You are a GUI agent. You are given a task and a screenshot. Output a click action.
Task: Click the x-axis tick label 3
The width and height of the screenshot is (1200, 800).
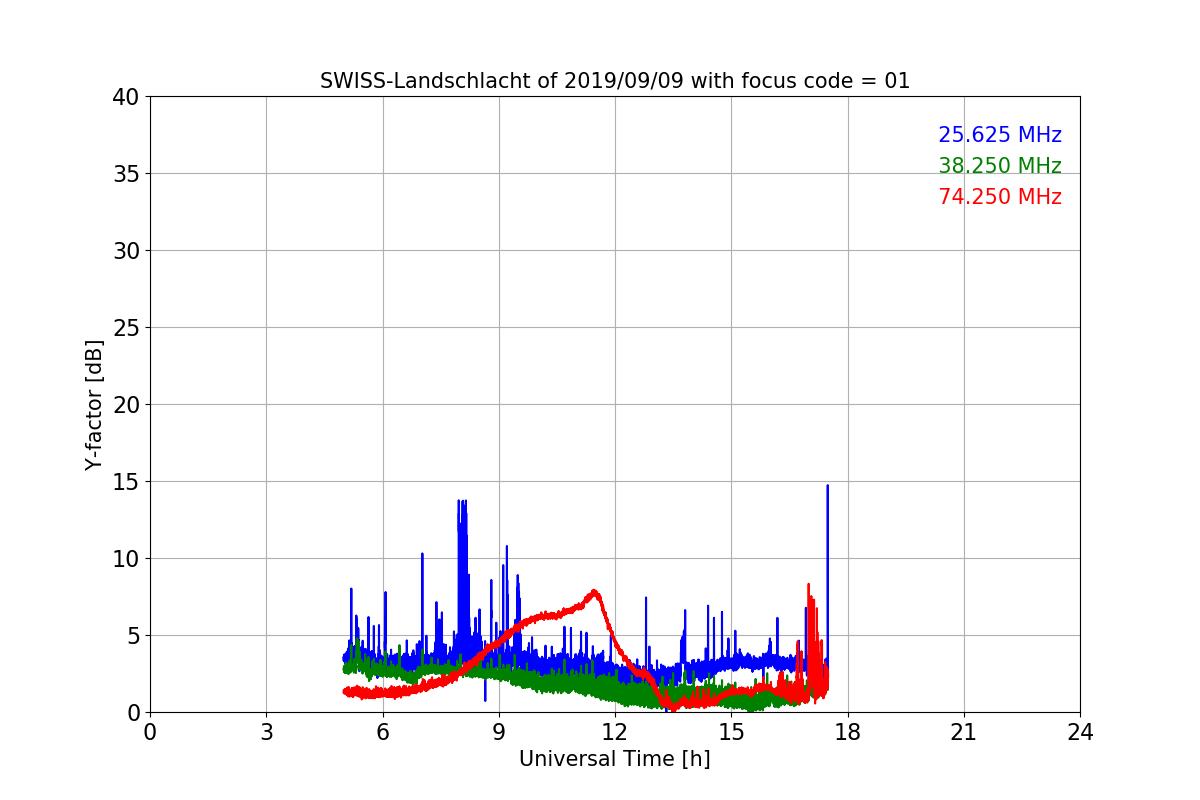pos(266,732)
